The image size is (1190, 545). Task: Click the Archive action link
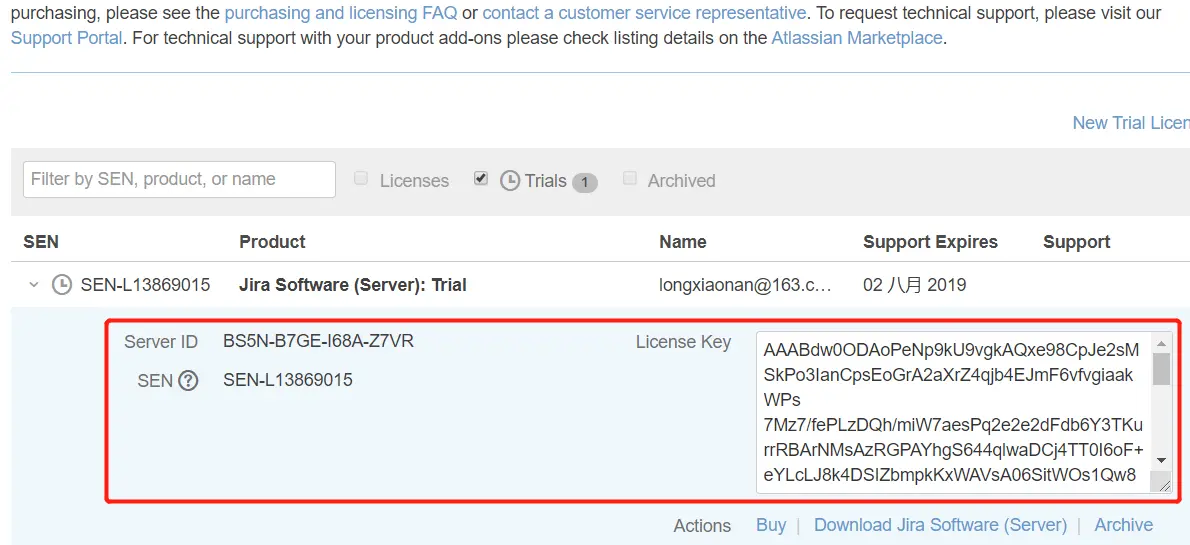[x=1124, y=525]
